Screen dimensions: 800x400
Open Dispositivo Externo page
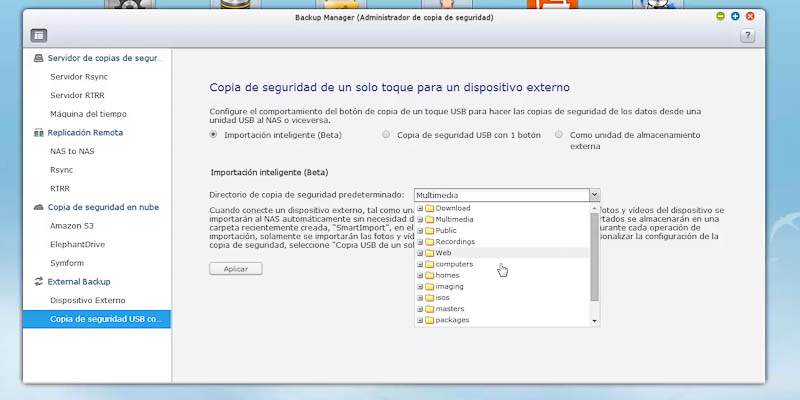pyautogui.click(x=87, y=300)
